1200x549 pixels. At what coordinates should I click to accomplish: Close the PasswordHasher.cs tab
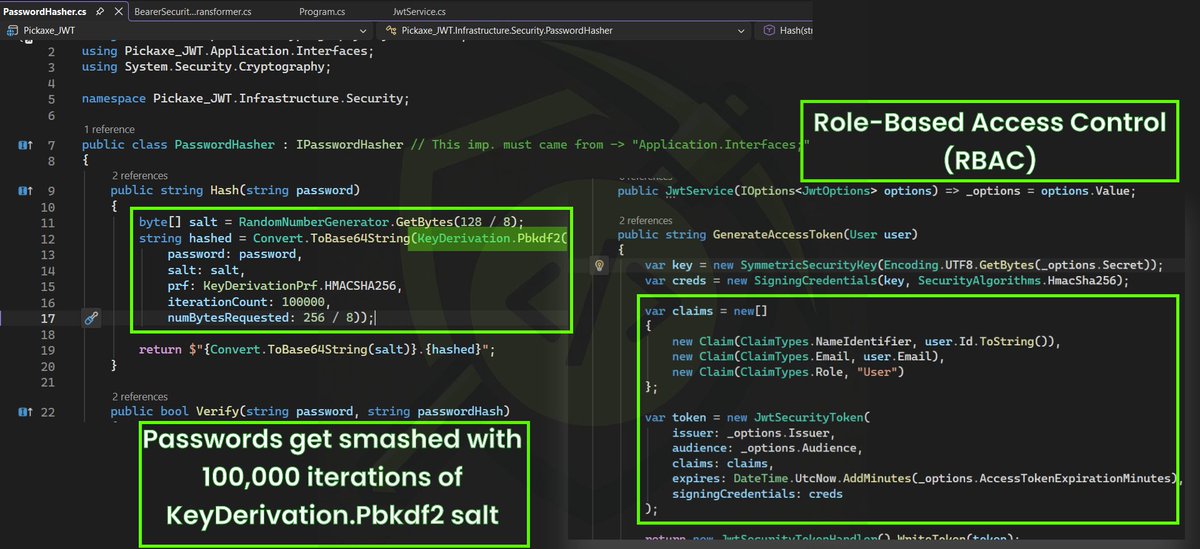117,11
